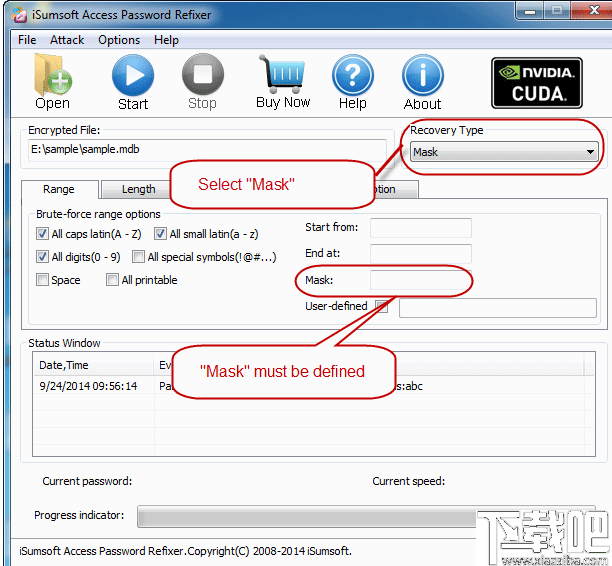Expand the Recovery Type dropdown

click(x=504, y=152)
